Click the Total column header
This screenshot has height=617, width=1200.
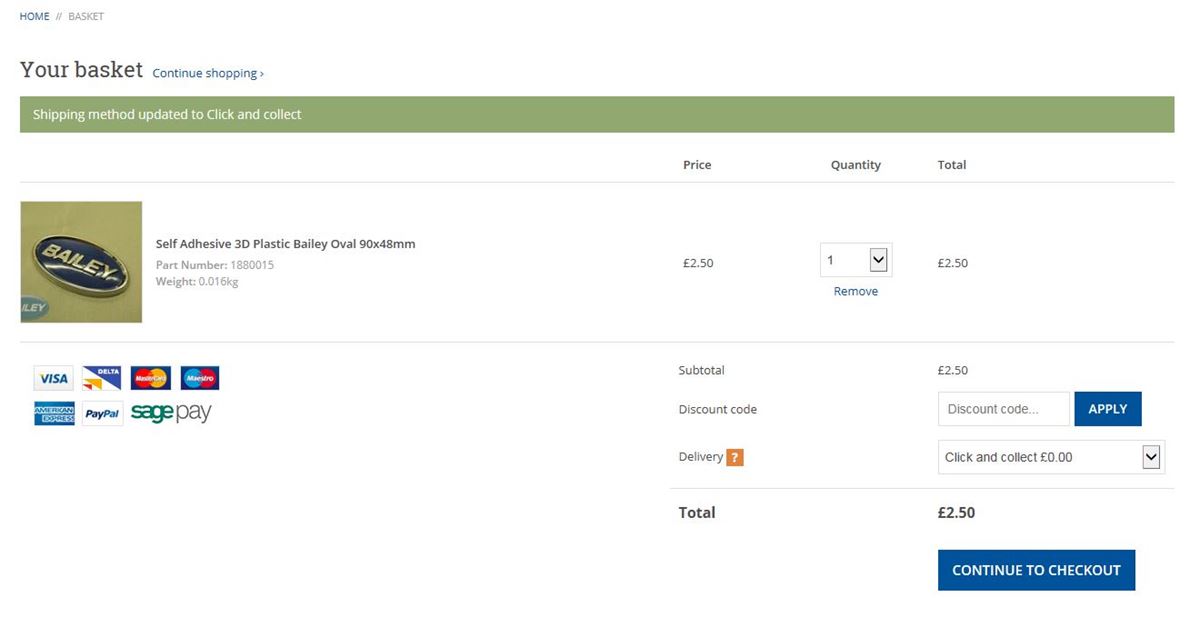coord(952,165)
